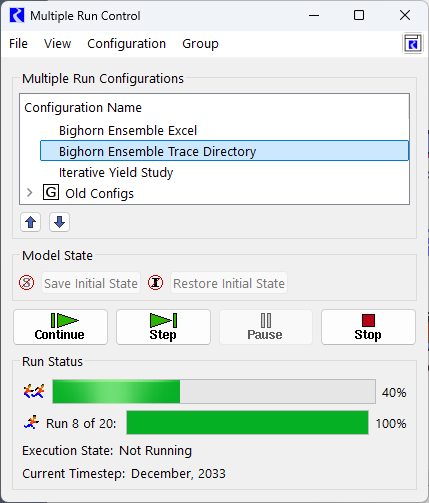This screenshot has width=429, height=503.
Task: Expand the Old Configs group chevron
Action: [30, 193]
